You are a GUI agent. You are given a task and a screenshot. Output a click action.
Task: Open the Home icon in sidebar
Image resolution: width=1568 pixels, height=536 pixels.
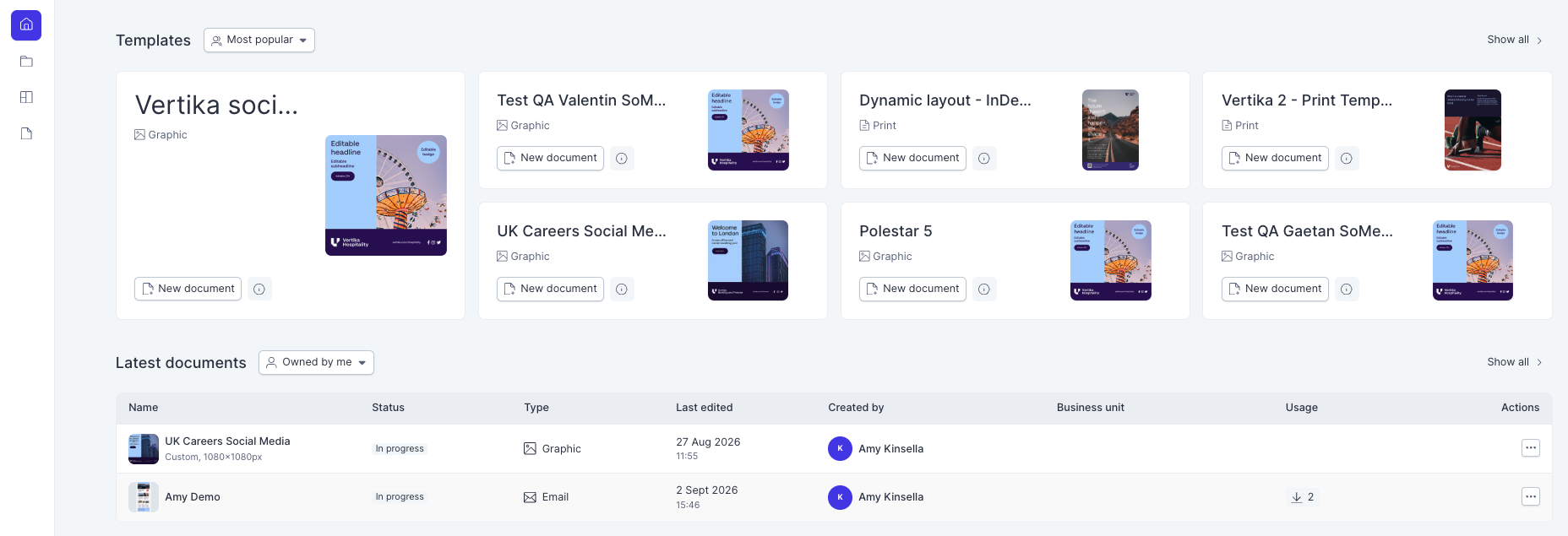click(x=26, y=25)
